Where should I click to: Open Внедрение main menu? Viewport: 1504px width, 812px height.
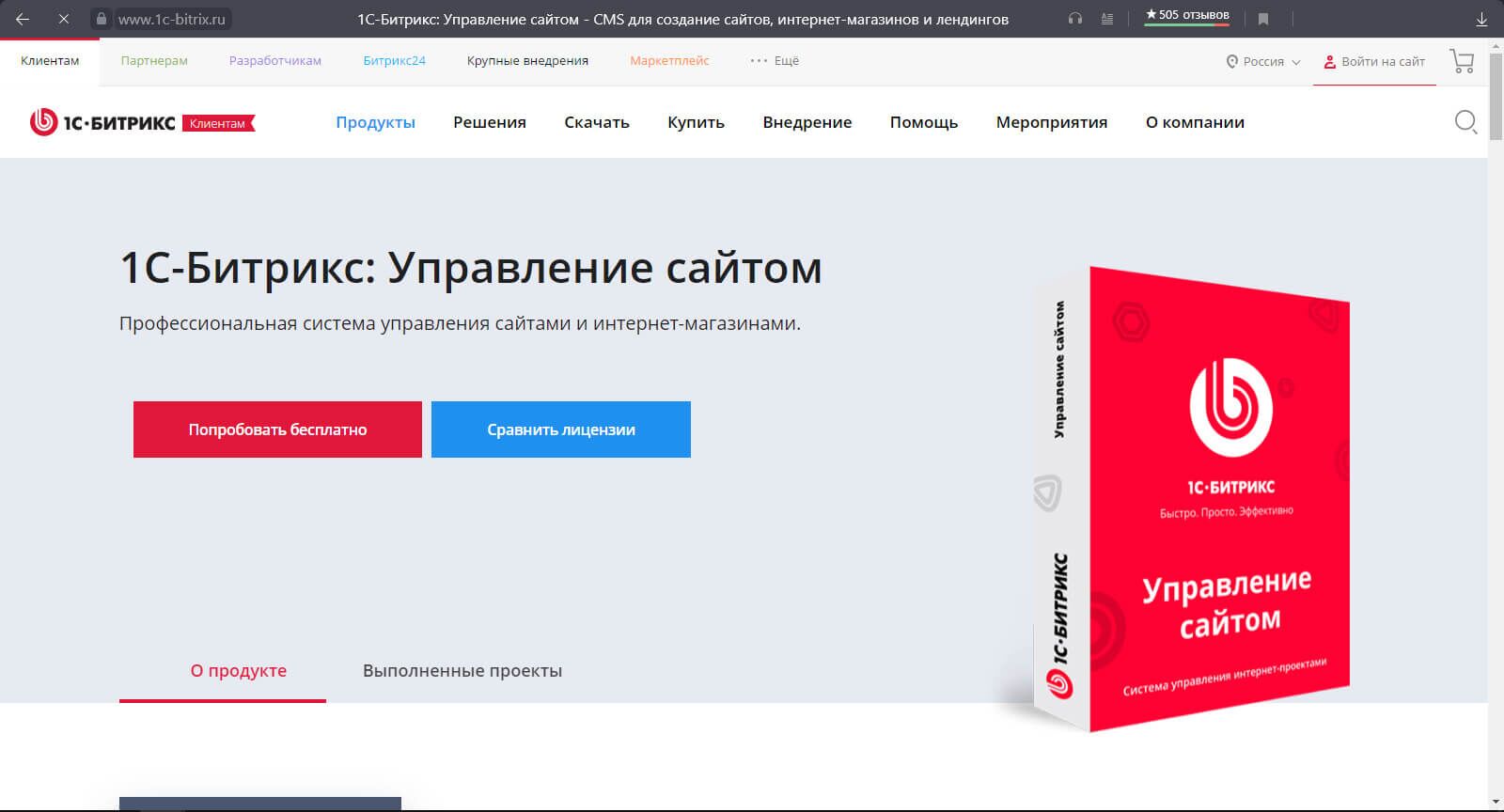coord(807,122)
